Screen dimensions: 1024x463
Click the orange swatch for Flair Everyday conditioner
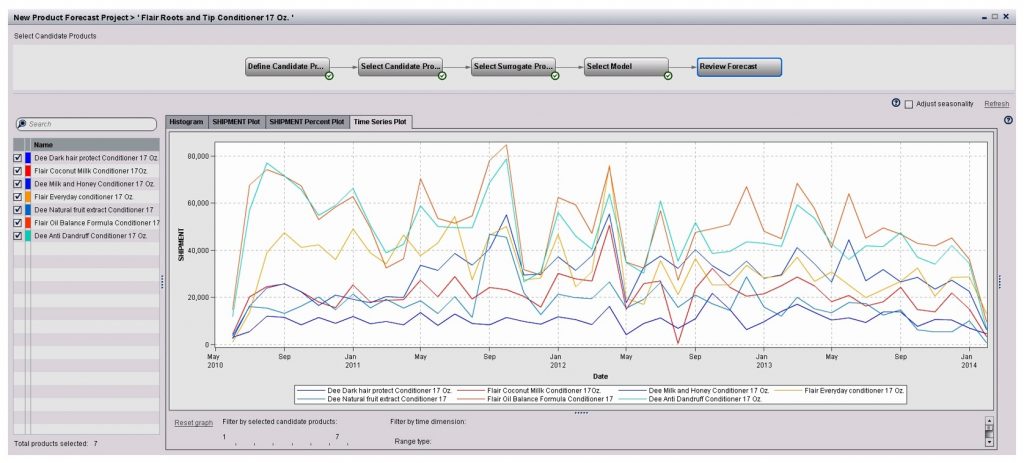(x=28, y=197)
